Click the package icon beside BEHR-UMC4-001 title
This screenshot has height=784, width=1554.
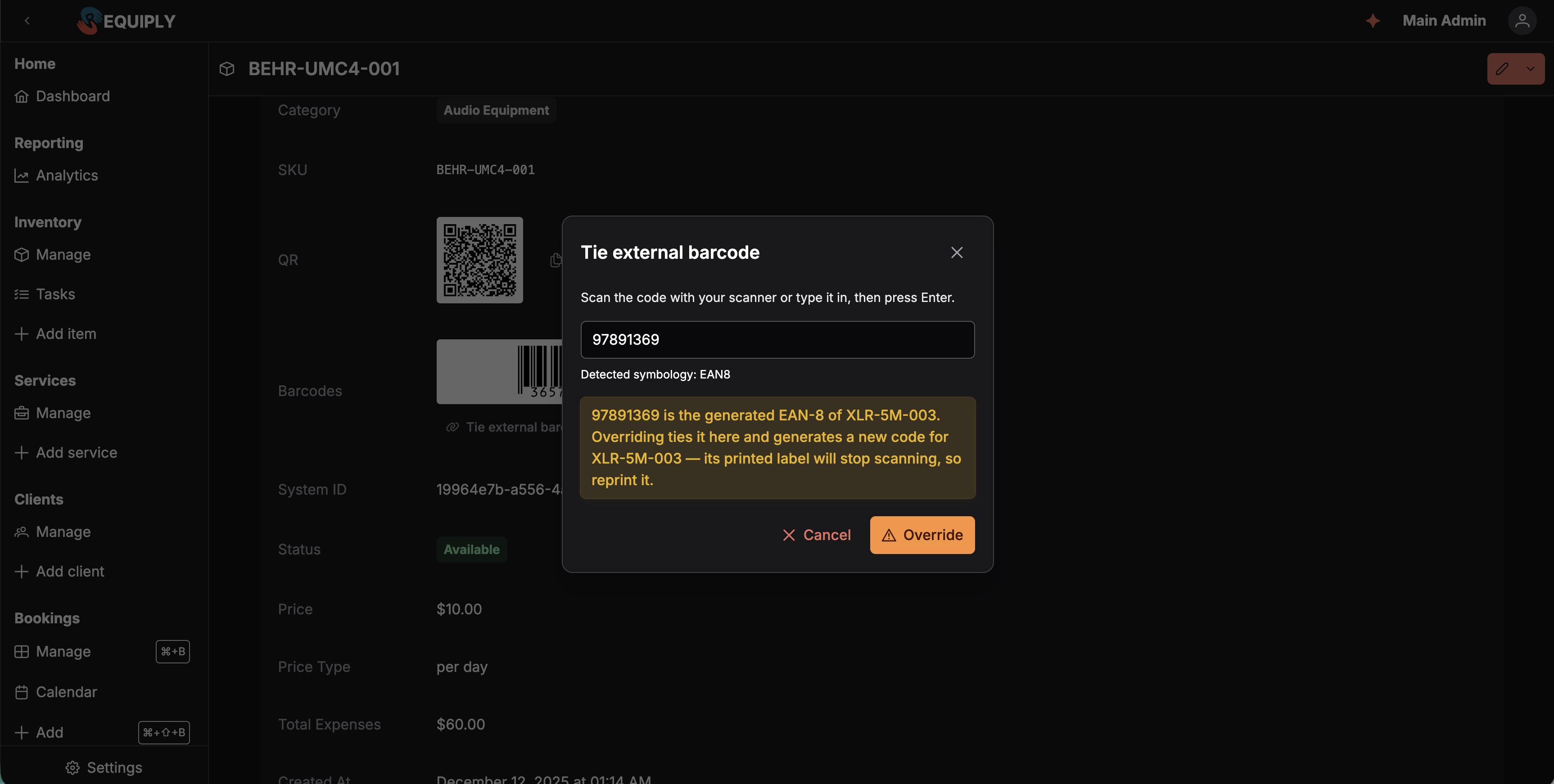(x=227, y=69)
